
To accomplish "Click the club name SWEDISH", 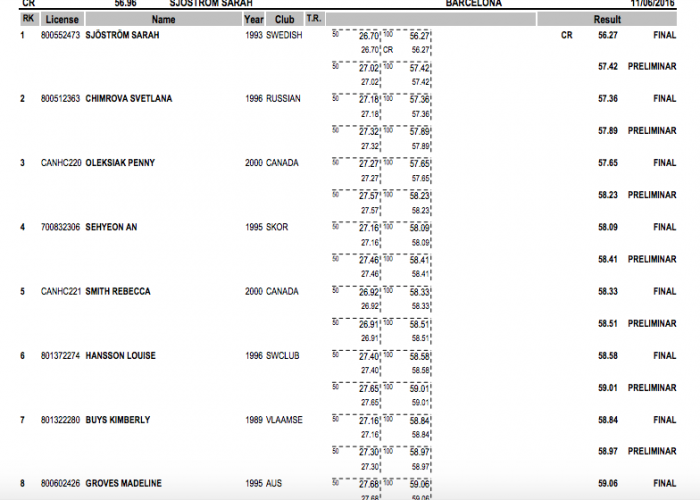I will point(284,35).
